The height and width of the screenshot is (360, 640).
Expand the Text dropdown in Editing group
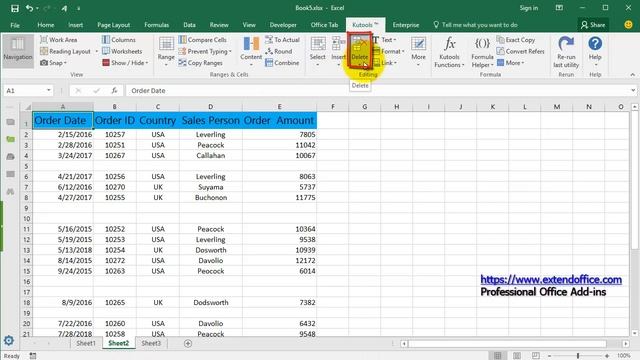point(395,40)
